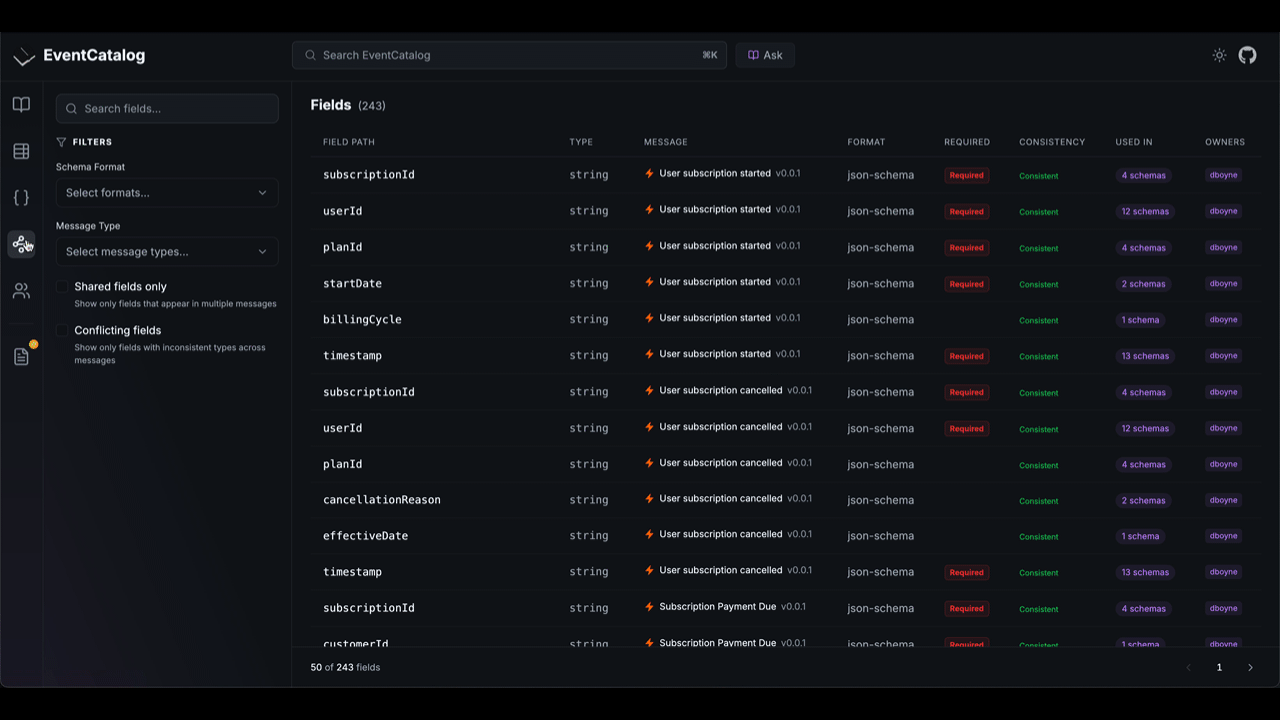Click '2 schemas' badge in startDate row
Image resolution: width=1280 pixels, height=720 pixels.
[1144, 284]
